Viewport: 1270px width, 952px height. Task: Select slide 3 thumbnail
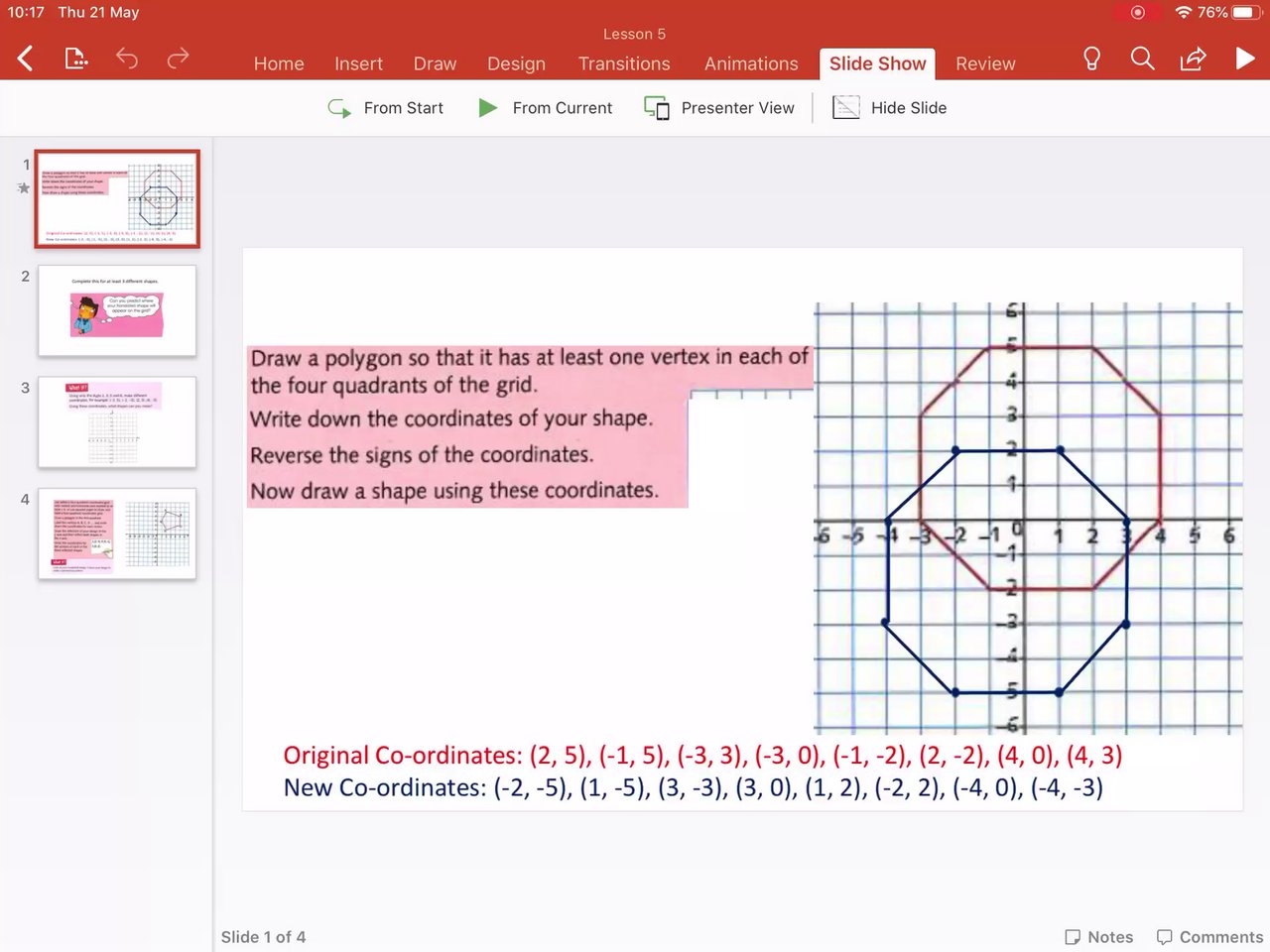coord(117,422)
